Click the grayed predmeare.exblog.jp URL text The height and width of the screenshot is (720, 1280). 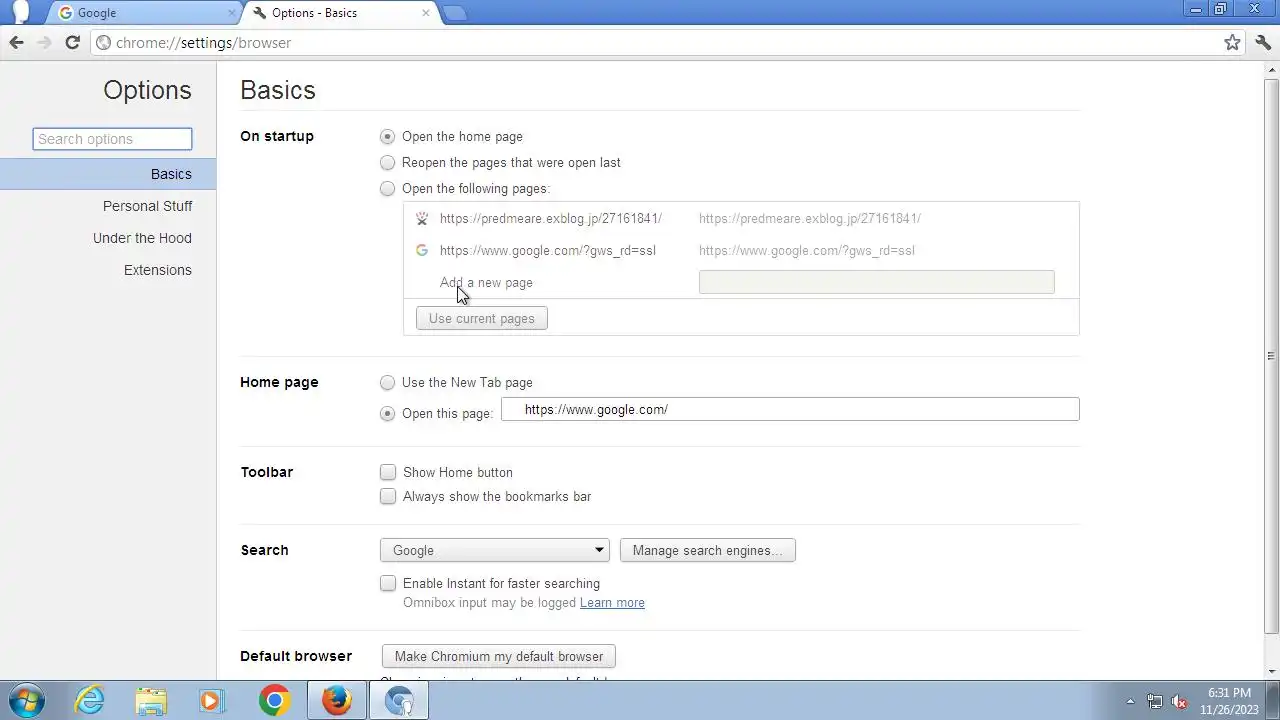click(x=810, y=218)
